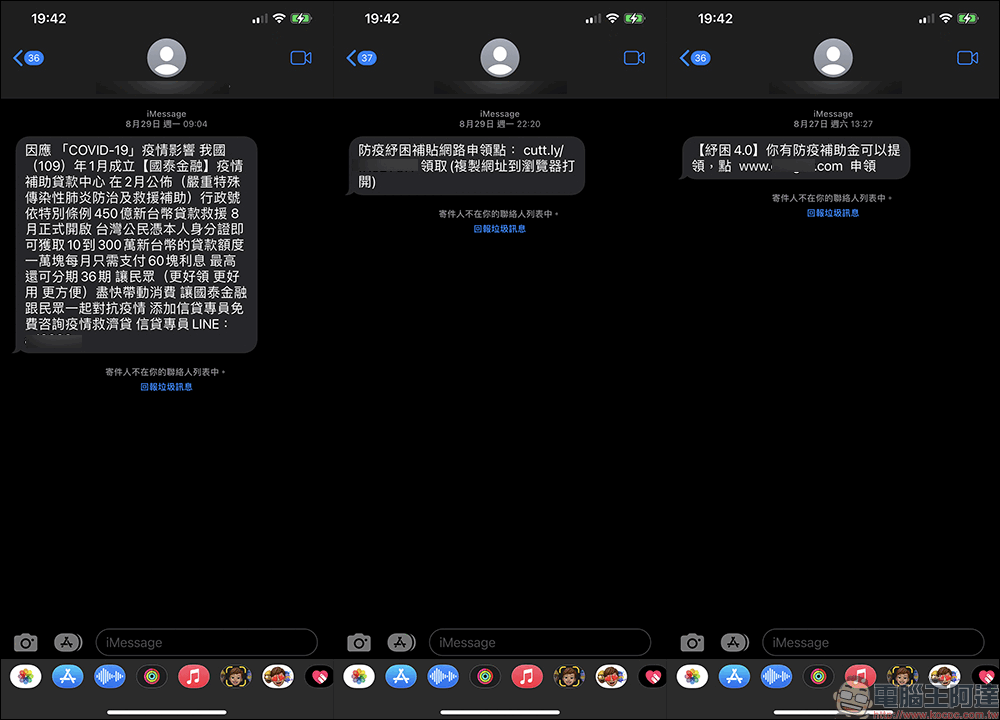
Task: Tap the 8月29日 週一 09:04 timestamp
Action: click(166, 124)
